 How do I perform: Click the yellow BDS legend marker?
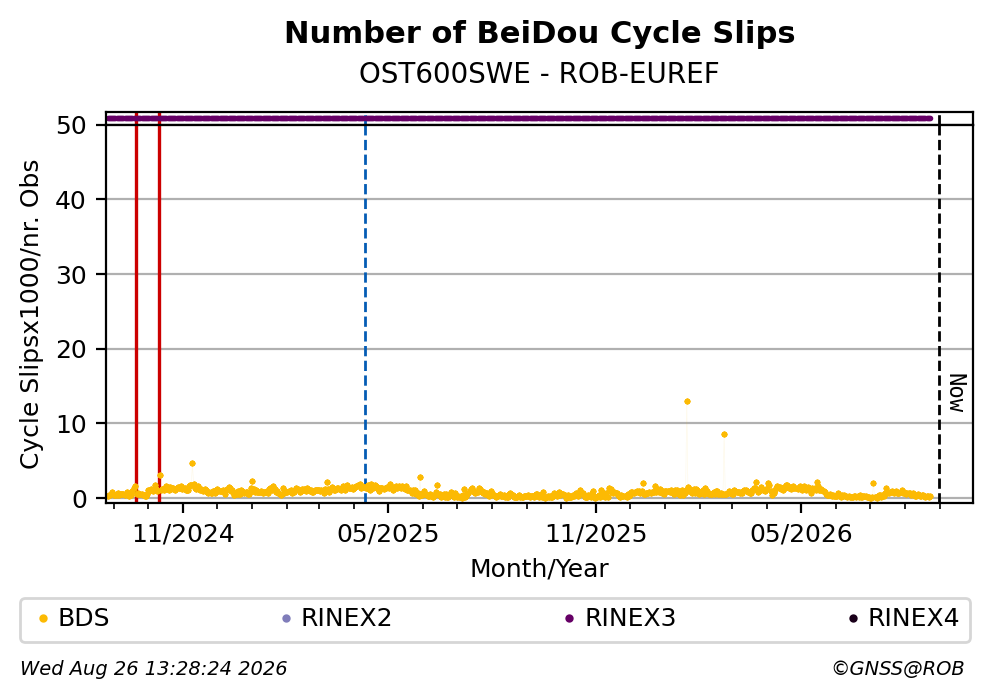pos(43,619)
